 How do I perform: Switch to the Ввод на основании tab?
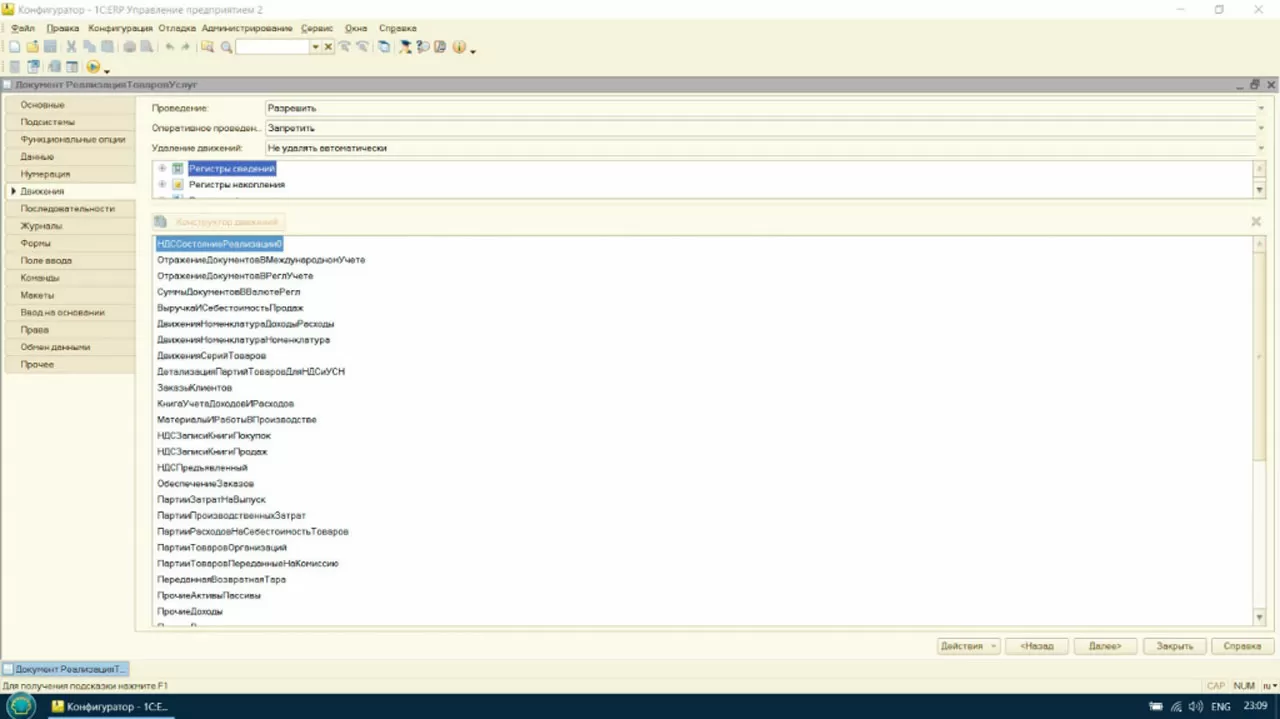pyautogui.click(x=69, y=312)
